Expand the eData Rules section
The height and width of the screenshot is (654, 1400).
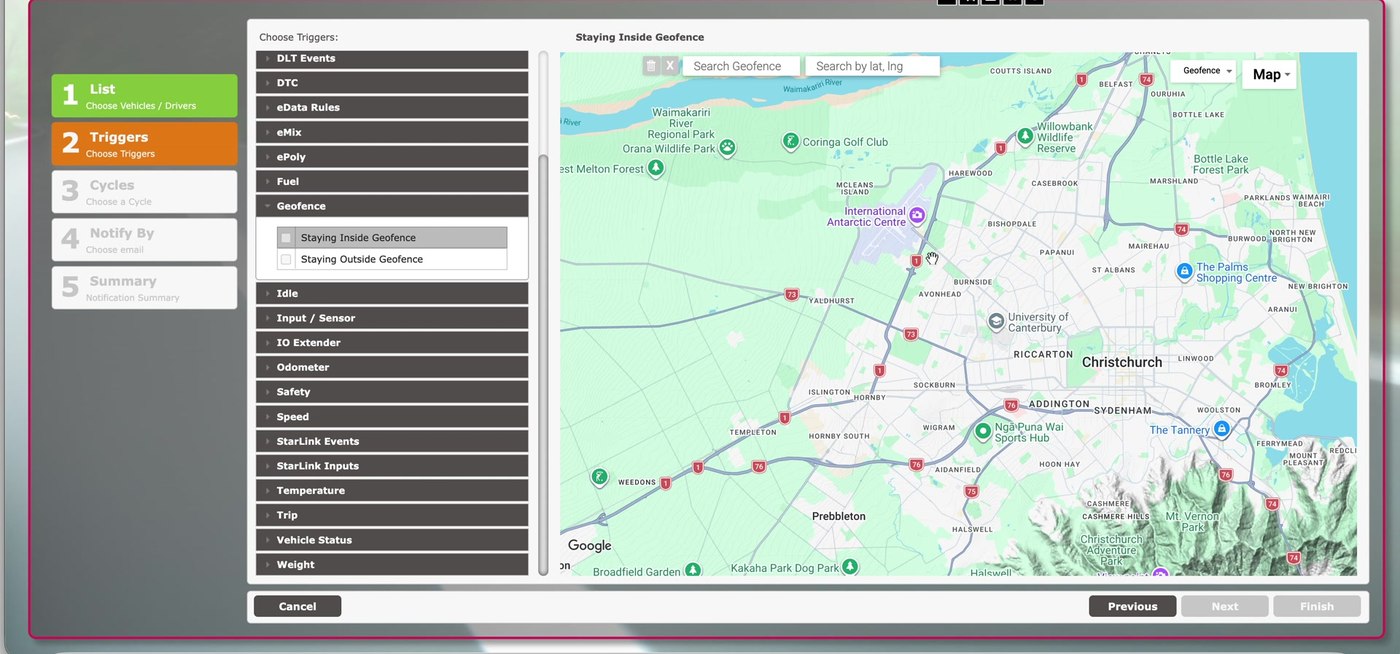tap(392, 107)
